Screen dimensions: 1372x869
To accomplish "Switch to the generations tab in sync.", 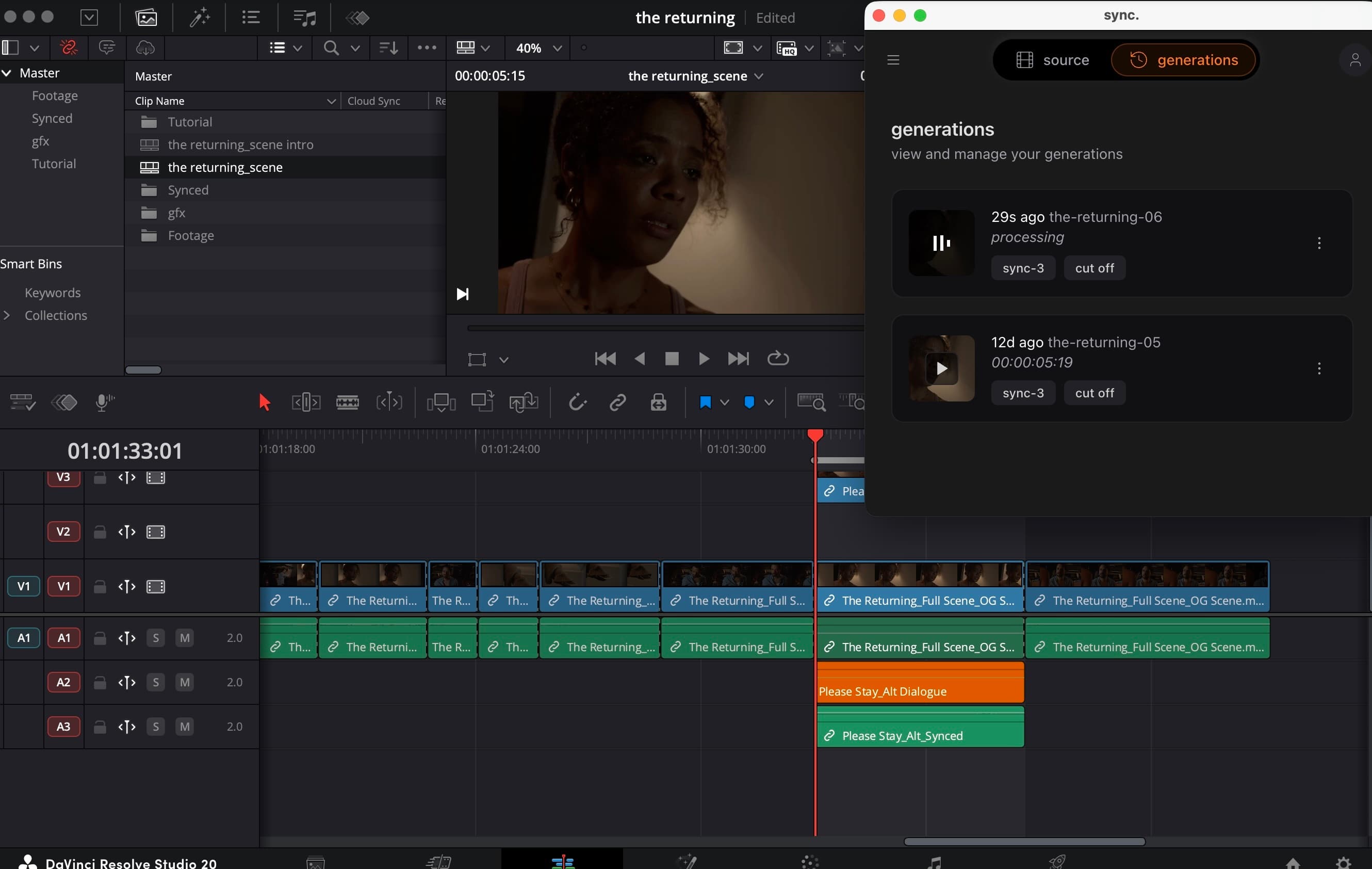I will (x=1183, y=60).
